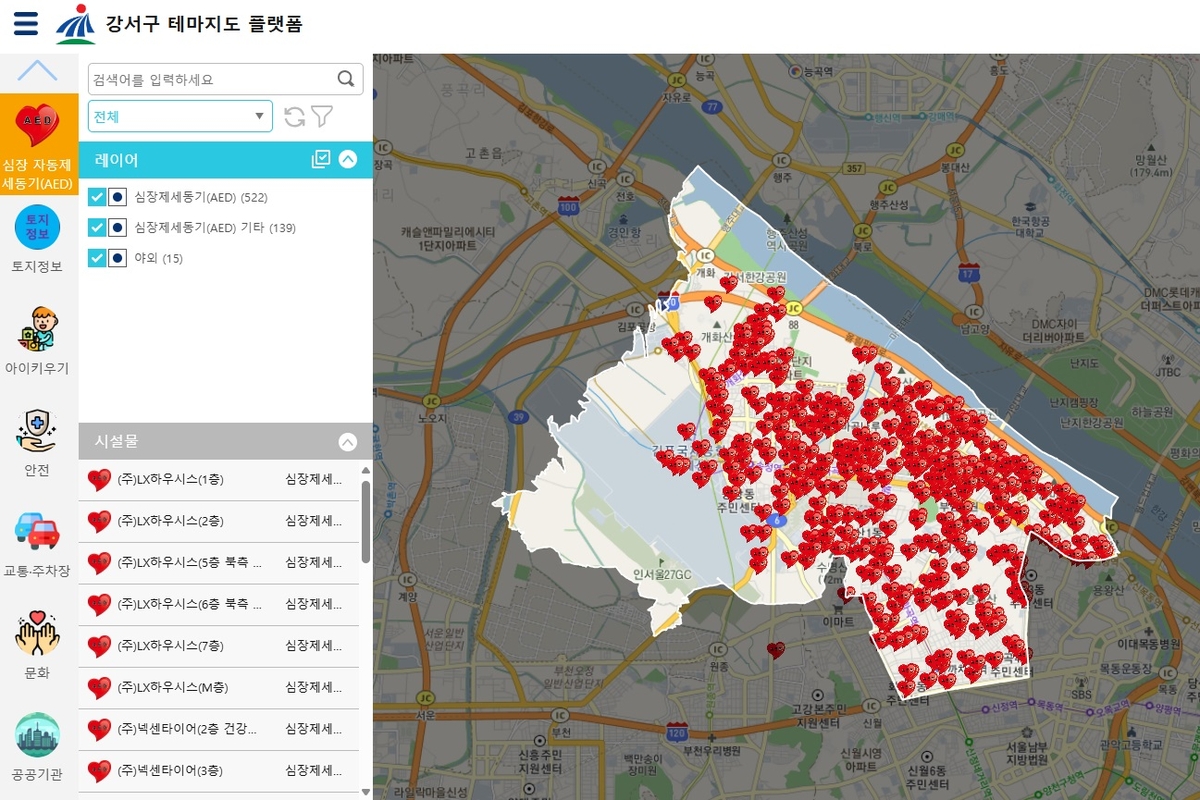Disable the 야외 layer checkbox
The image size is (1200, 800).
(x=97, y=258)
